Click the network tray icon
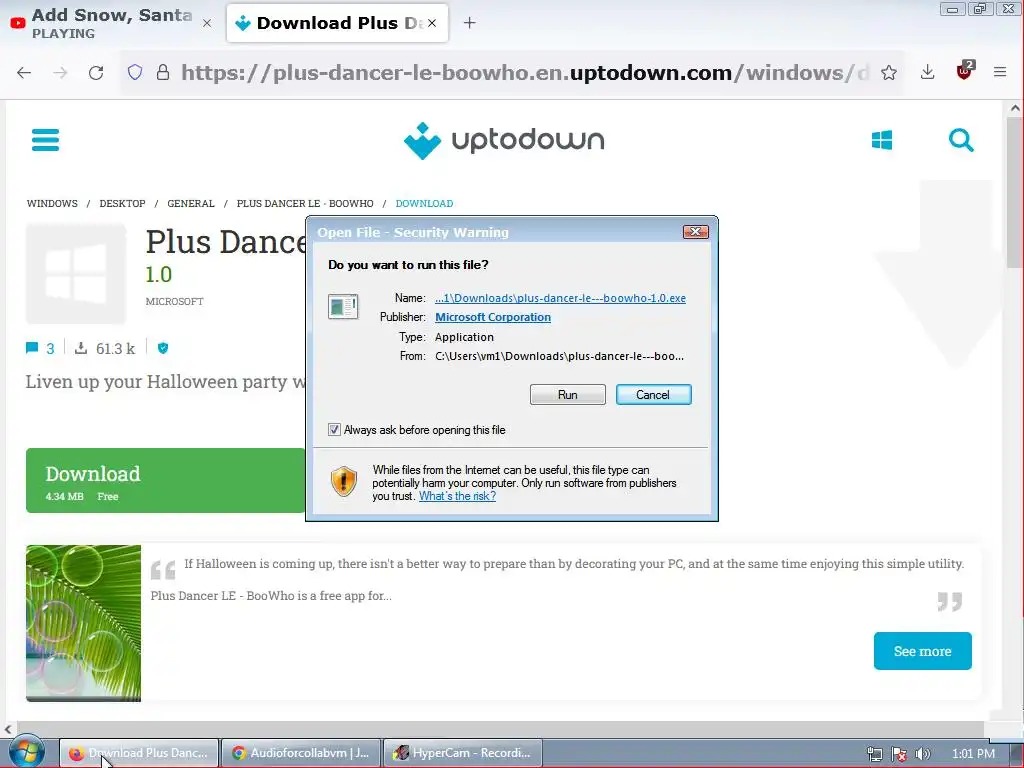 (874, 754)
